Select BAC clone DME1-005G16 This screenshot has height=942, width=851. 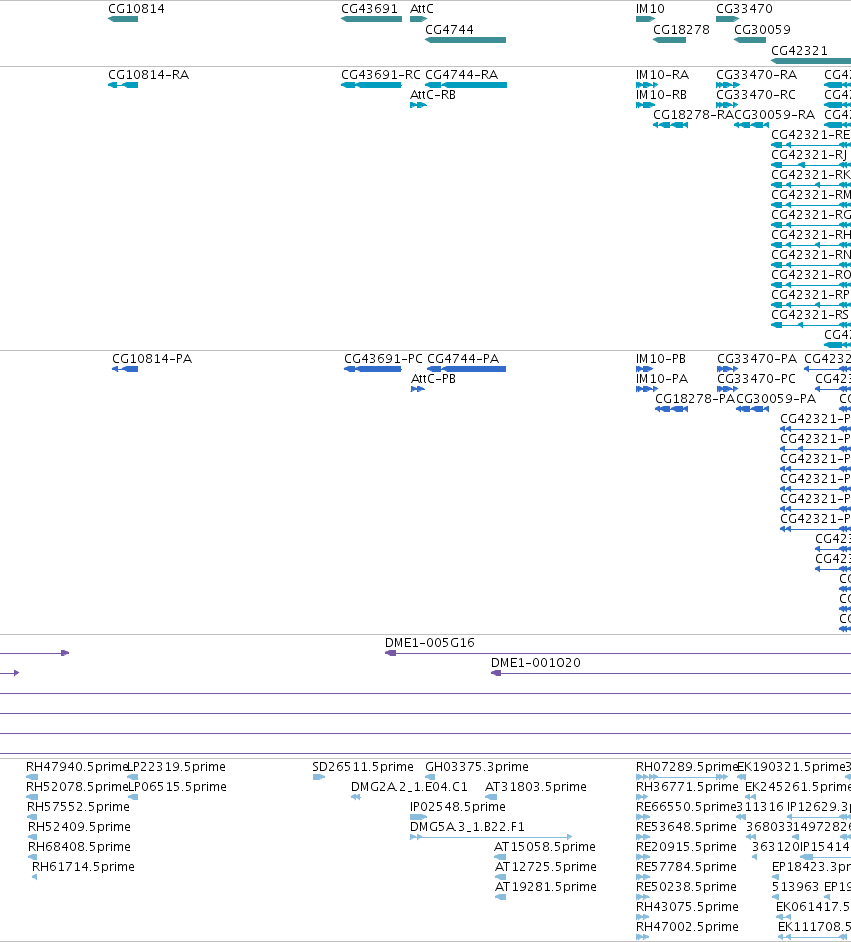(430, 643)
